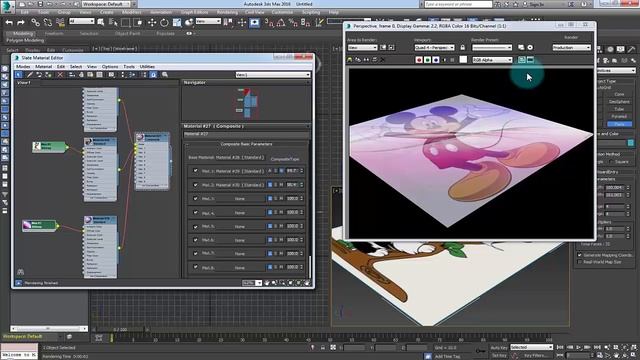Uncheck the Mat. 2 Material #30 checkbox
This screenshot has height=360, width=640.
point(196,184)
